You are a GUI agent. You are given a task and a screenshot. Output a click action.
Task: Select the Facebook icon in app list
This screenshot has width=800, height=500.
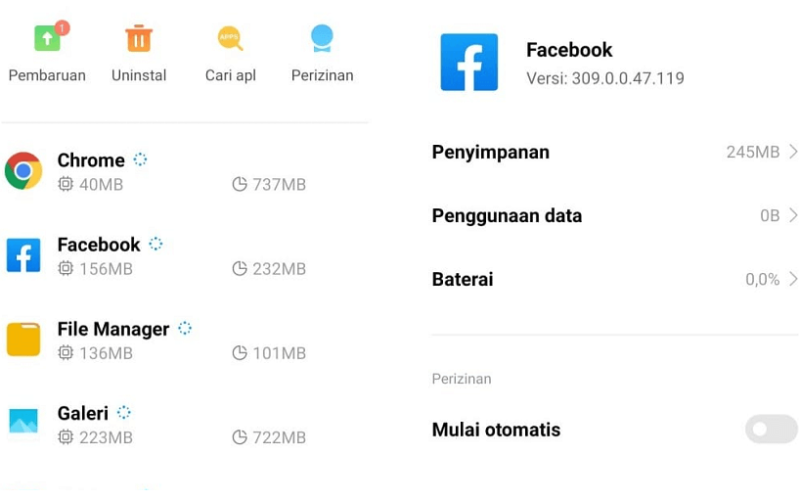[23, 255]
